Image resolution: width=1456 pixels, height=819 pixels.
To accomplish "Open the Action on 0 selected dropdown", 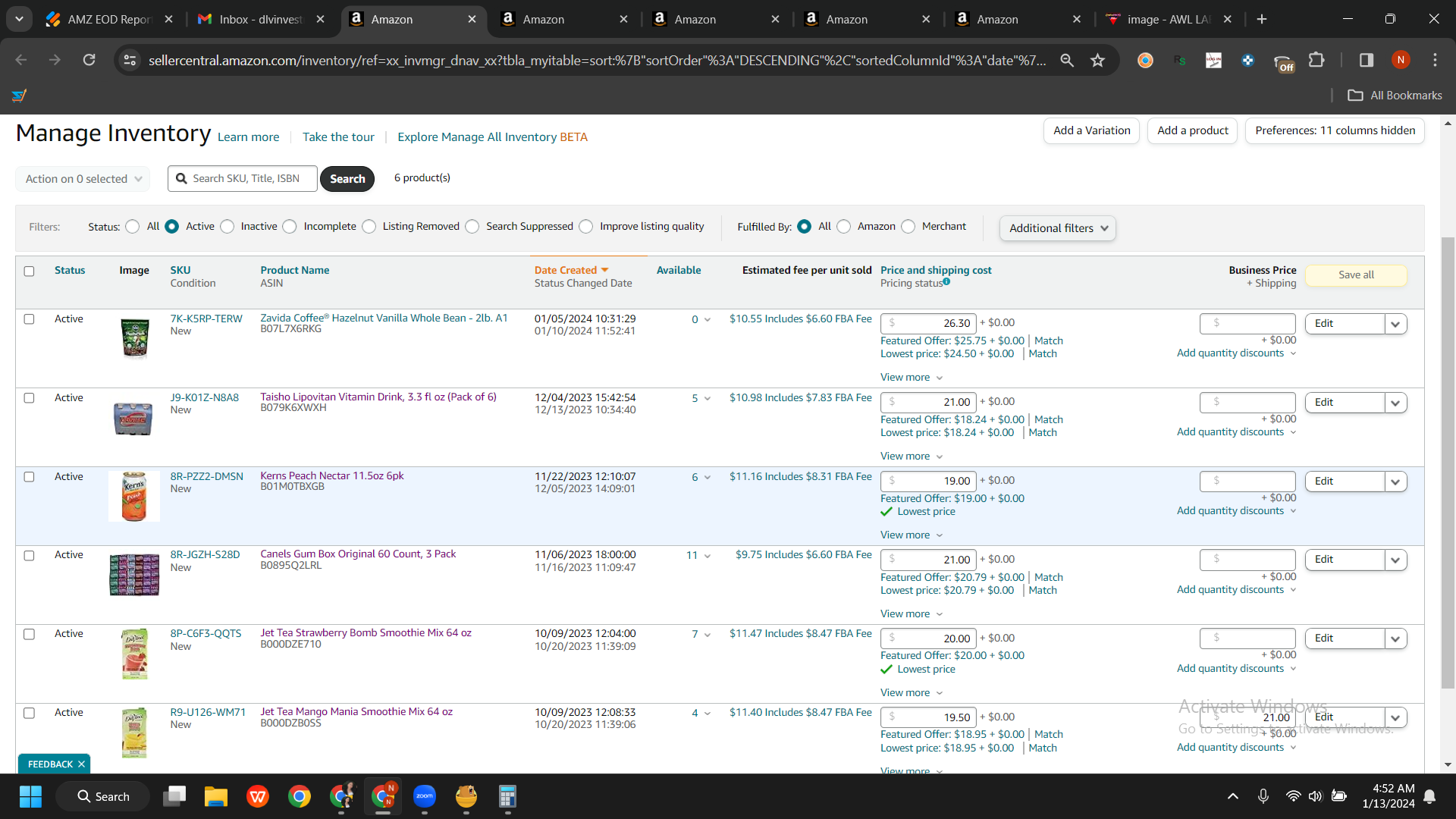I will [83, 179].
